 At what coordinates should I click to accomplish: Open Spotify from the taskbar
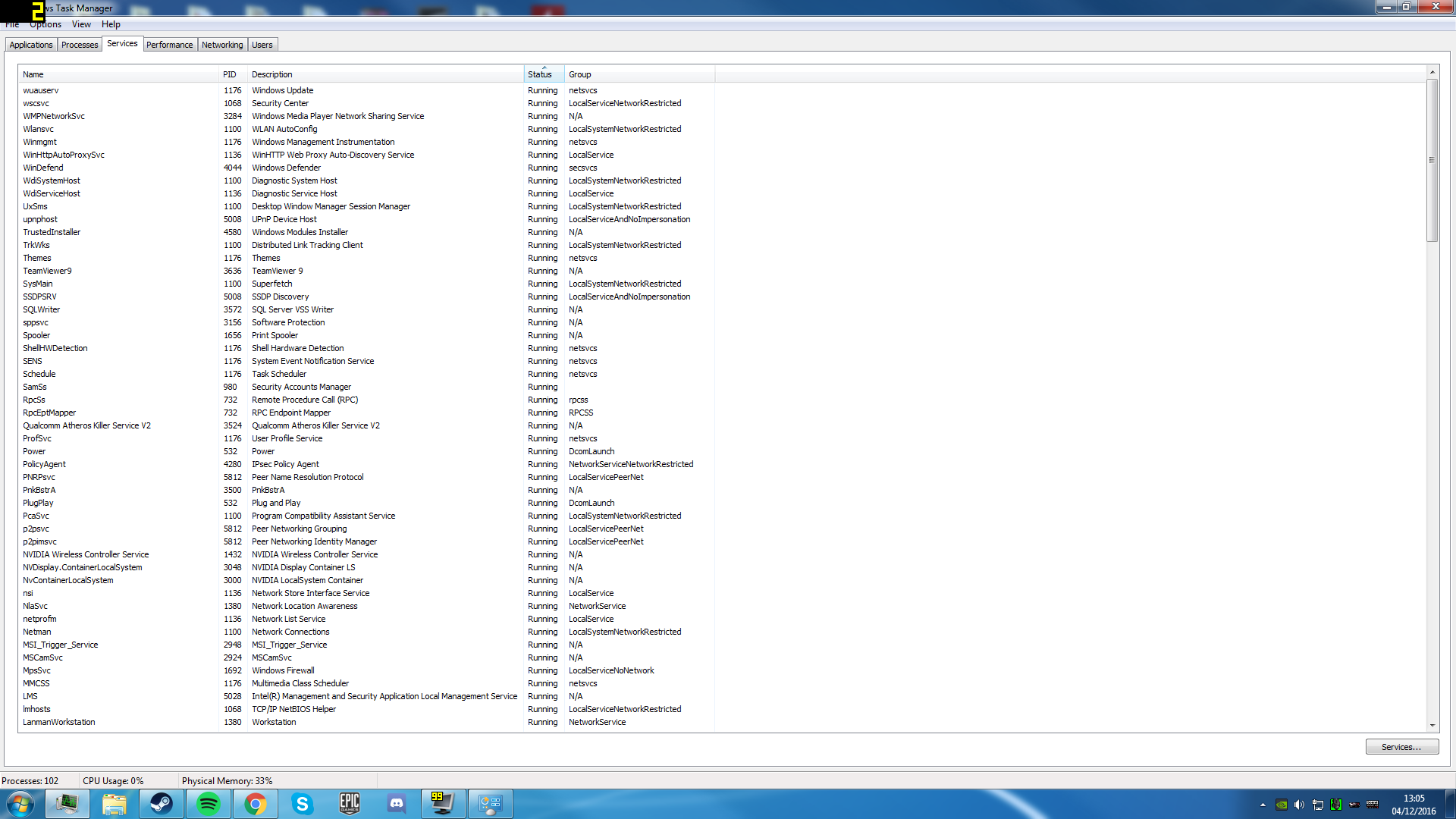tap(208, 804)
